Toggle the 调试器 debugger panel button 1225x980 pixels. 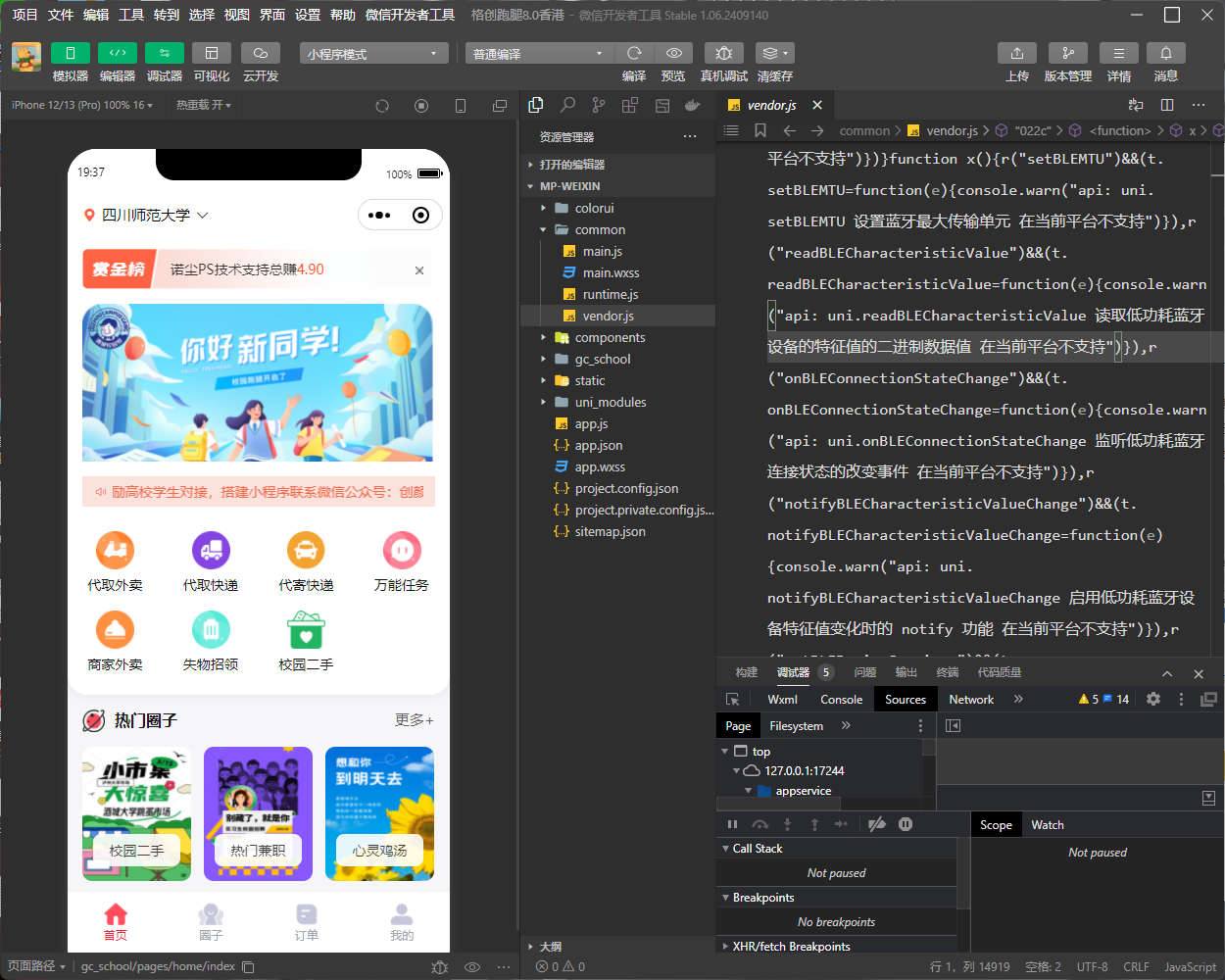coord(164,53)
